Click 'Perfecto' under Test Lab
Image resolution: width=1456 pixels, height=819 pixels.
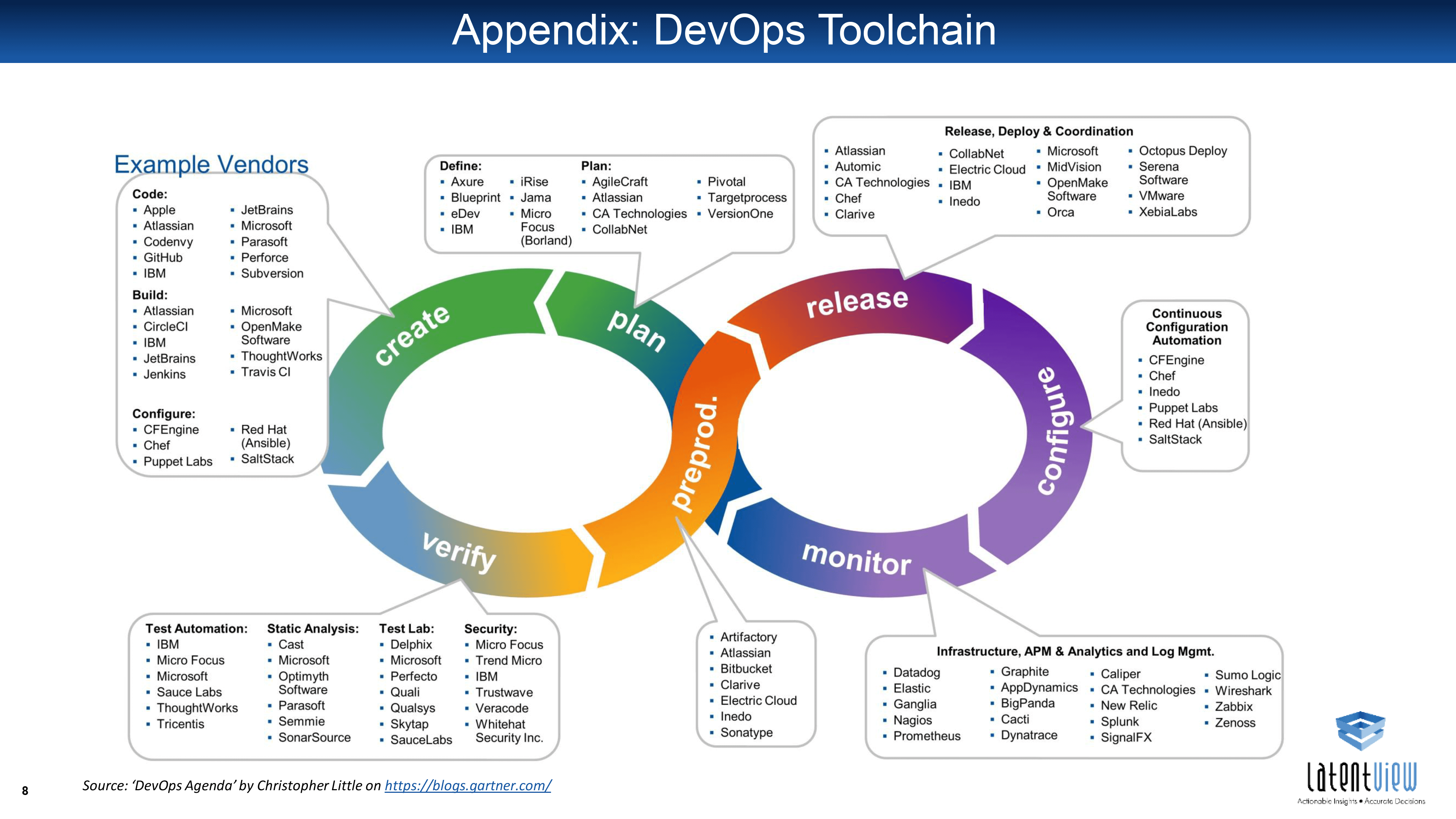click(x=414, y=676)
